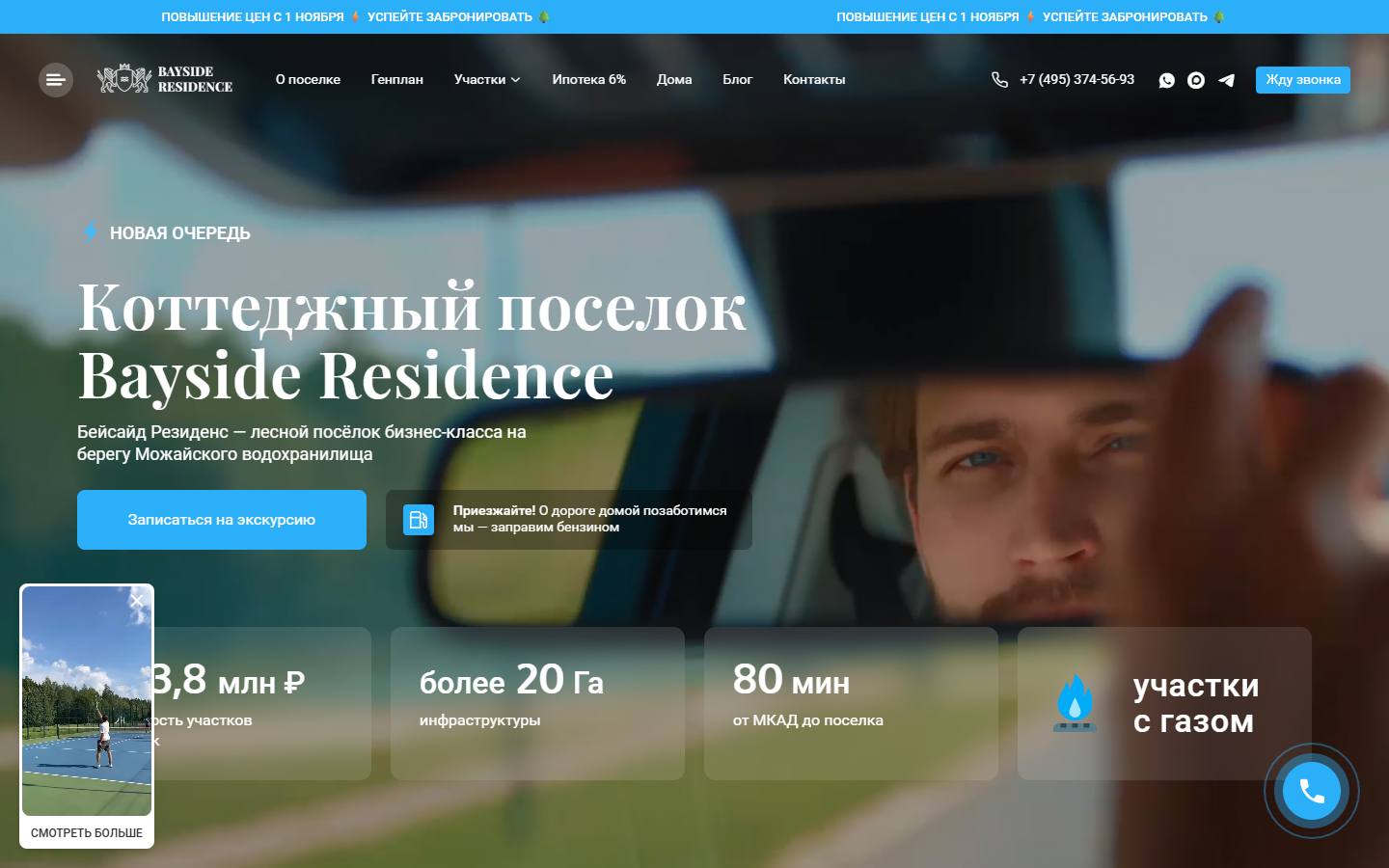Go to Ипотека 6% page
The height and width of the screenshot is (868, 1389).
coord(589,80)
